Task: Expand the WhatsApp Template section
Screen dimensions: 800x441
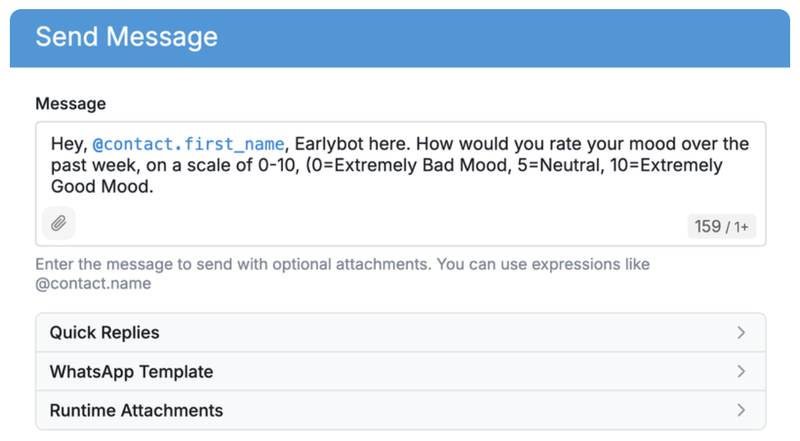Action: [401, 372]
